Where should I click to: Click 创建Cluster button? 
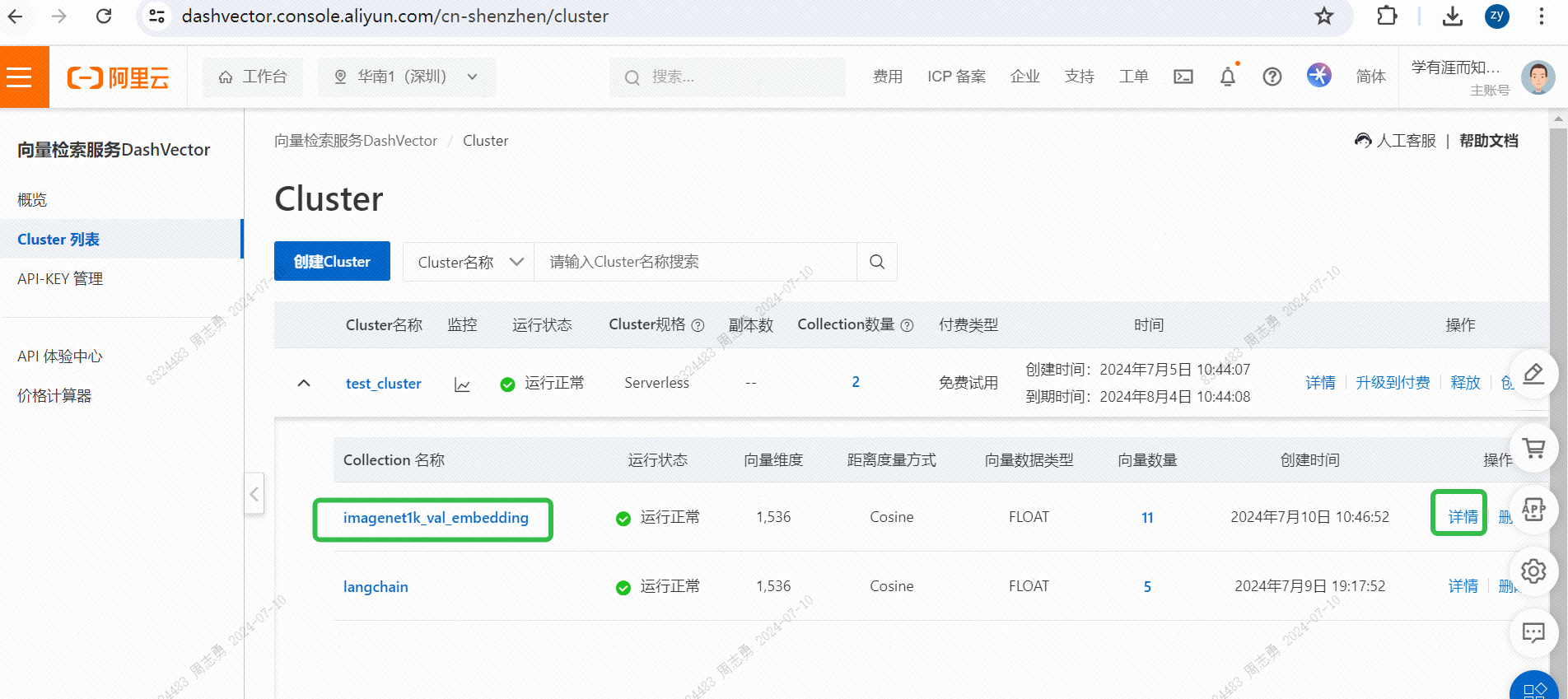click(x=332, y=261)
